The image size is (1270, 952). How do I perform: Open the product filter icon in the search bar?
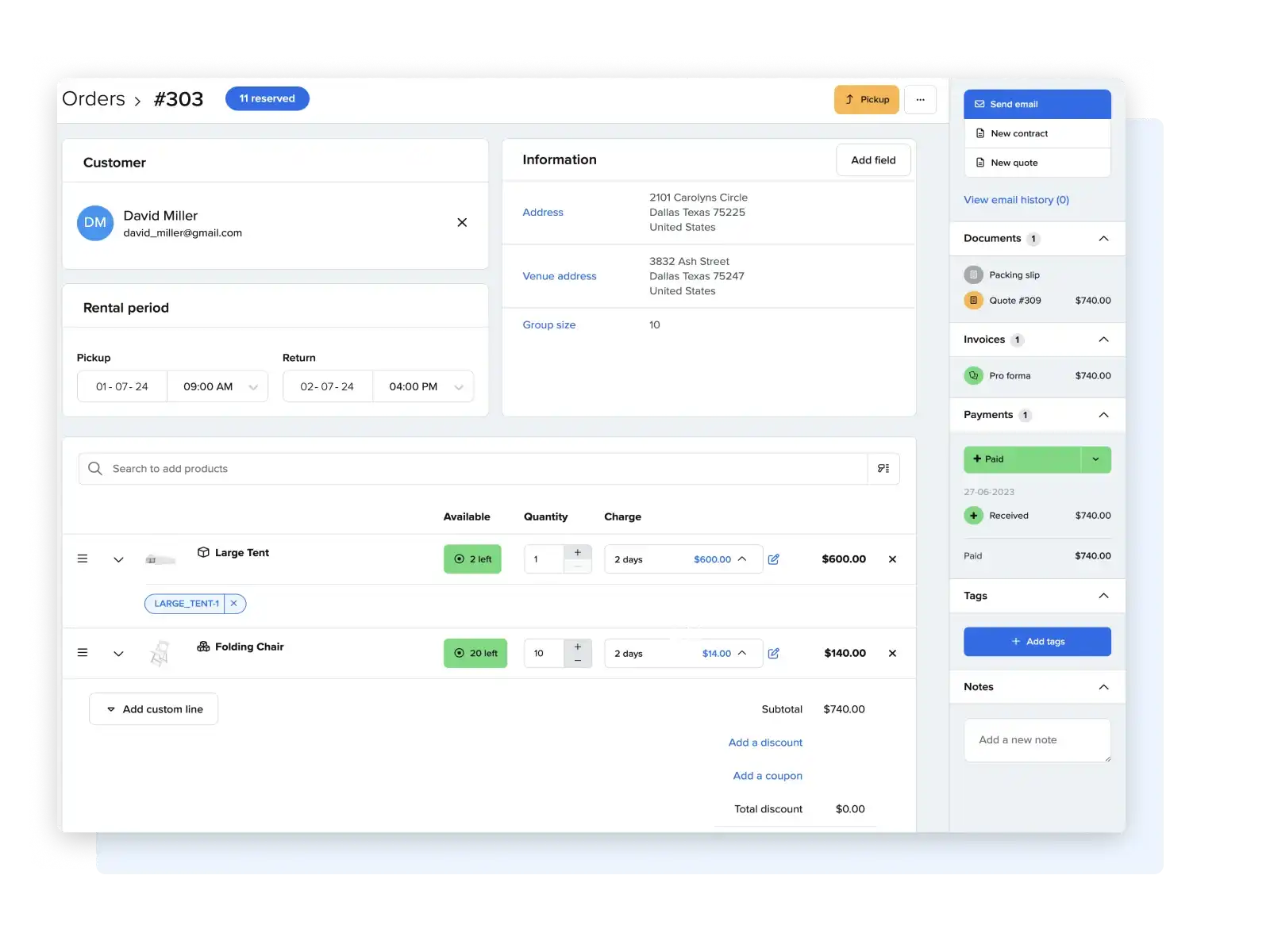tap(883, 468)
